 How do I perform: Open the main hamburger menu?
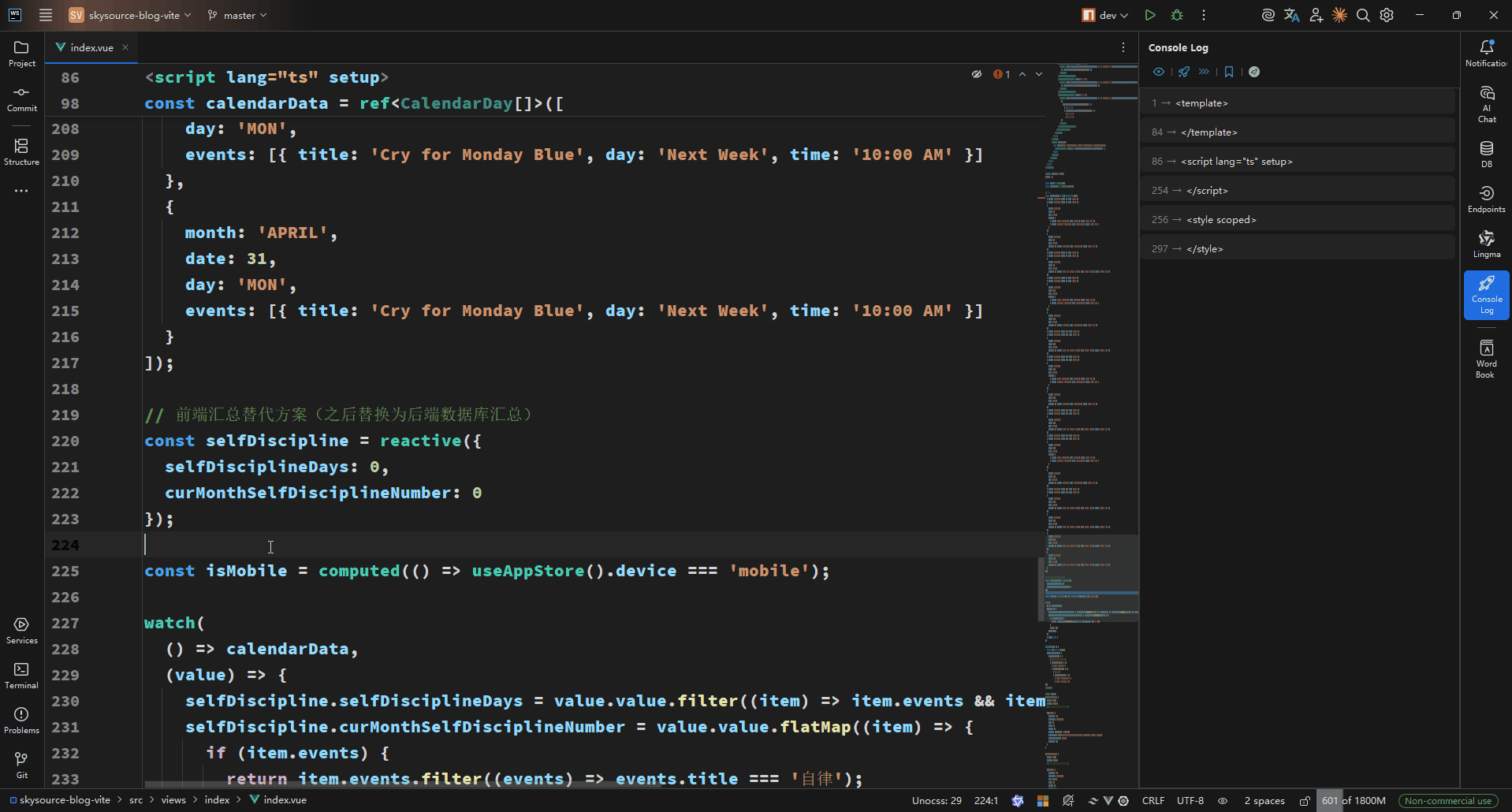click(x=46, y=15)
